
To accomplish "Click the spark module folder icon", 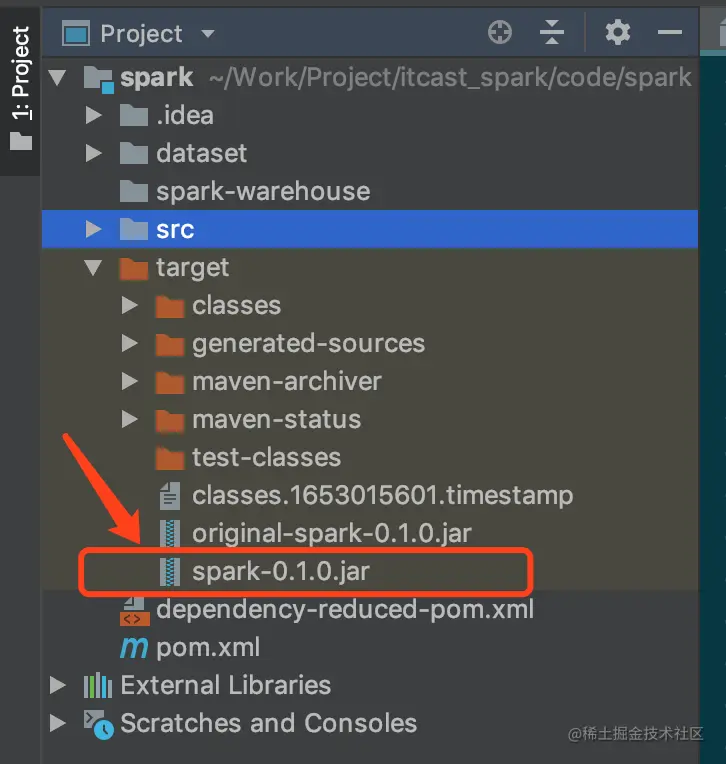I will [99, 79].
